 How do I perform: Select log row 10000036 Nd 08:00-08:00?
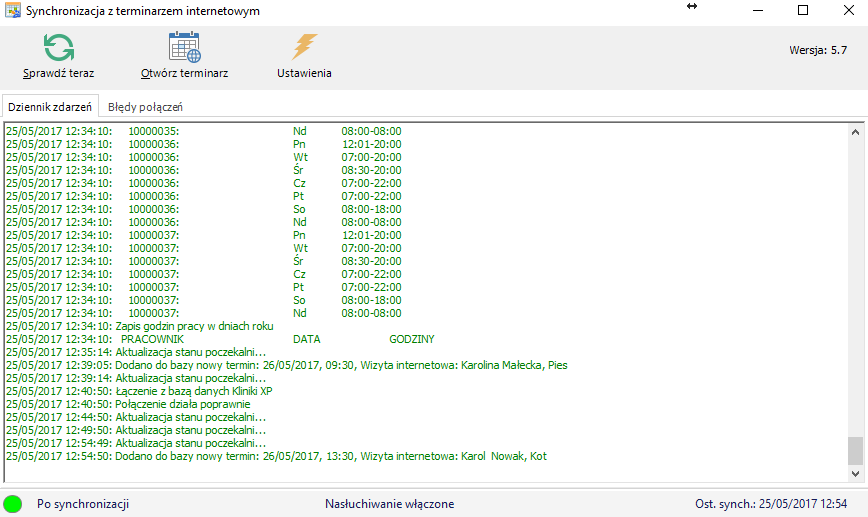coord(204,222)
